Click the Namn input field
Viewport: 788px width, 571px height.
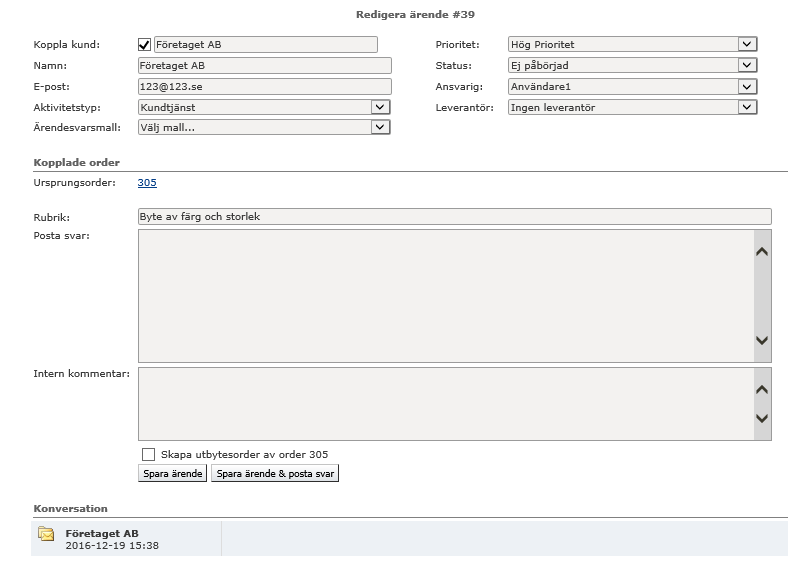(264, 65)
